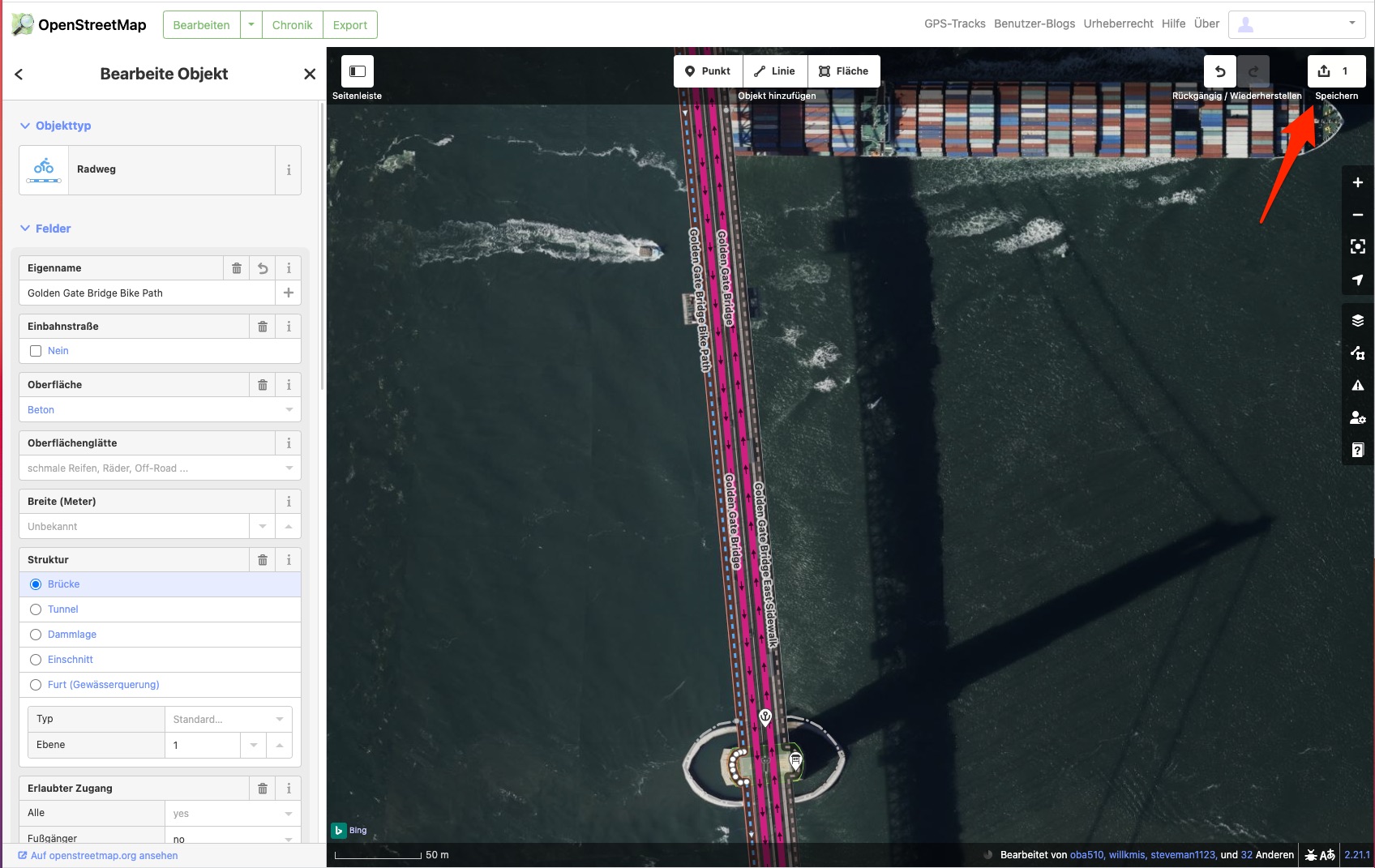The image size is (1375, 868).
Task: Click the Bearbeiten button
Action: [x=202, y=24]
